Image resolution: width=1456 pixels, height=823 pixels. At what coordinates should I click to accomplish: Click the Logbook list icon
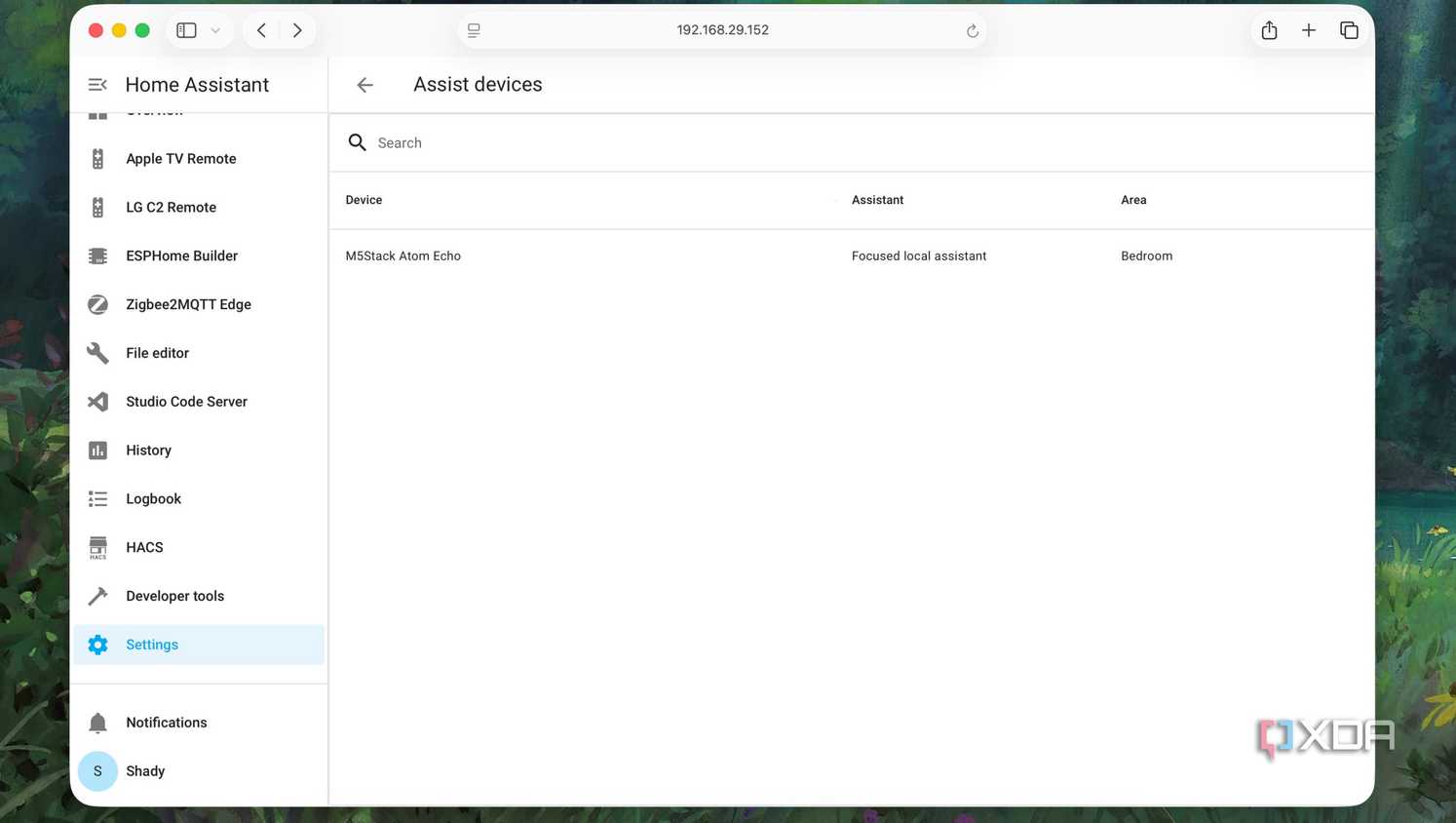point(97,499)
